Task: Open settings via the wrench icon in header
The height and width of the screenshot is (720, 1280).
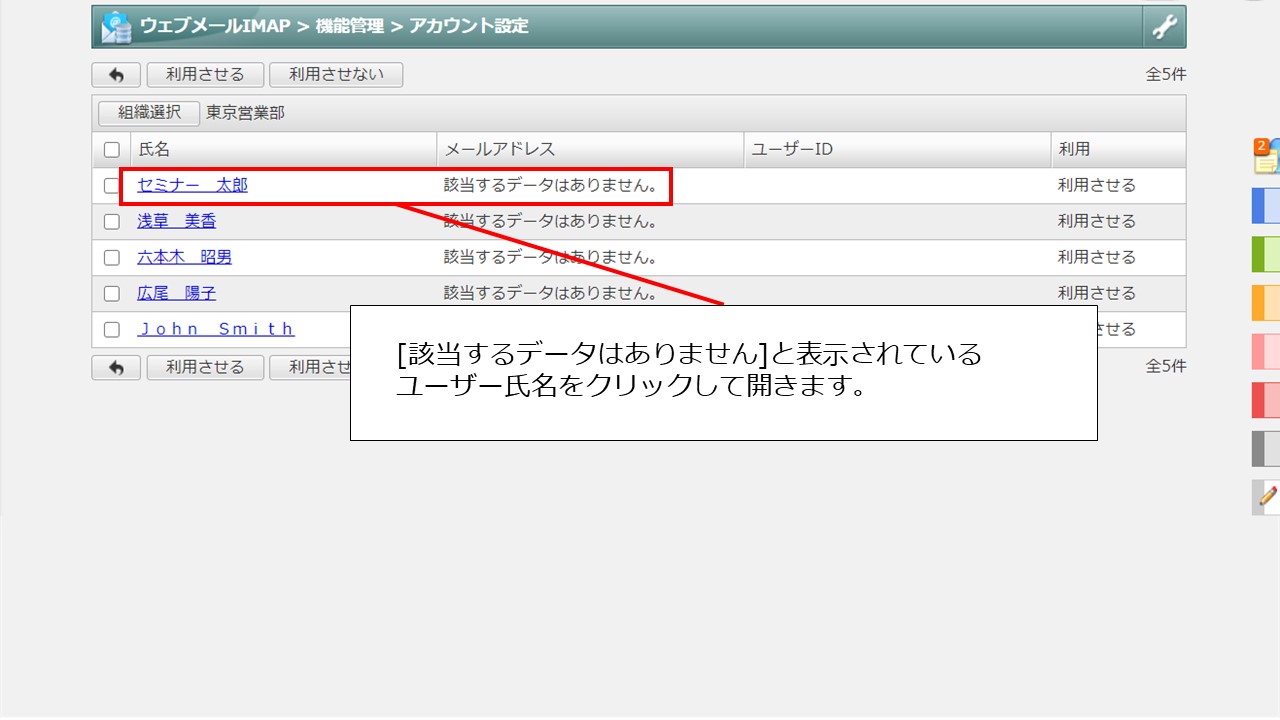Action: click(x=1163, y=25)
